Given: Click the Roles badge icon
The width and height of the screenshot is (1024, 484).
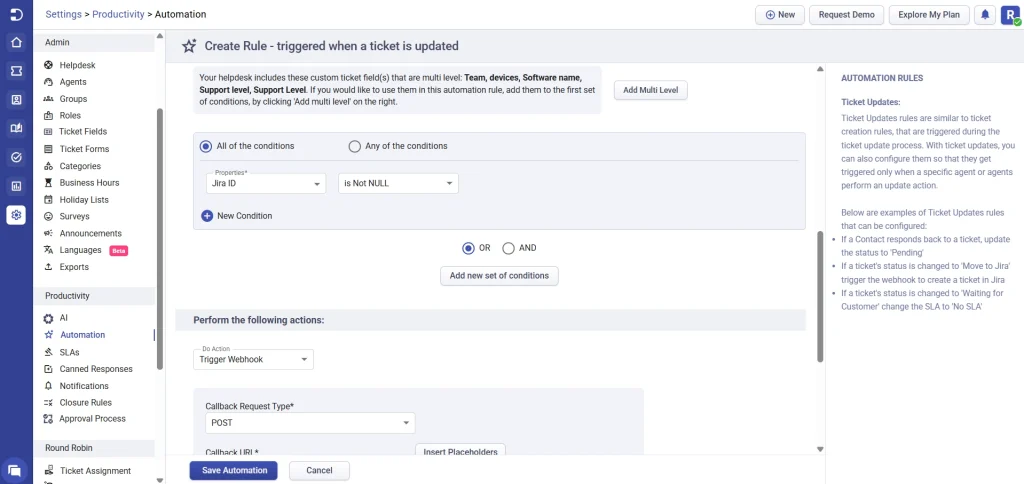Looking at the screenshot, I should [48, 116].
